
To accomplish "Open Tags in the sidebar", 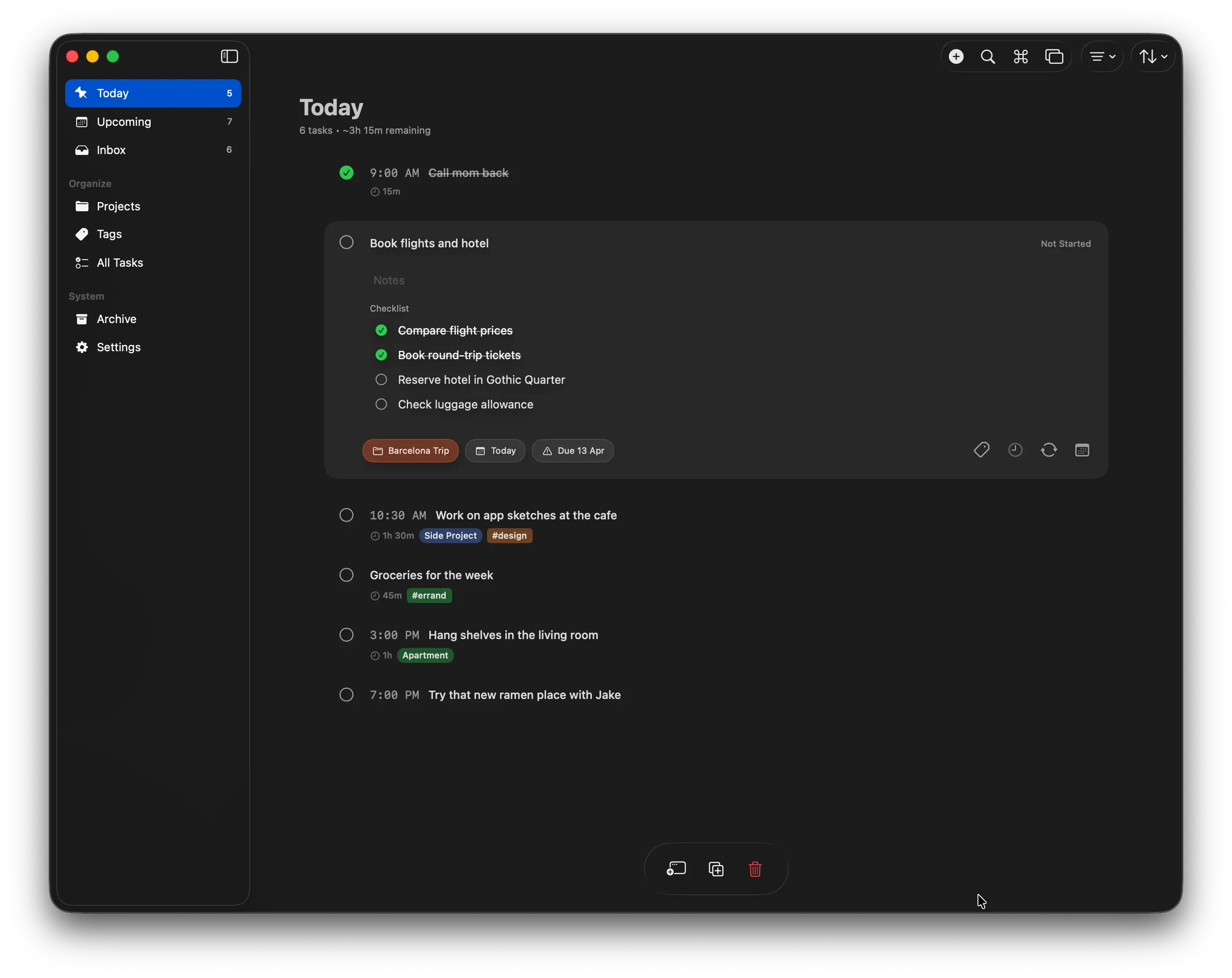I will point(153,234).
